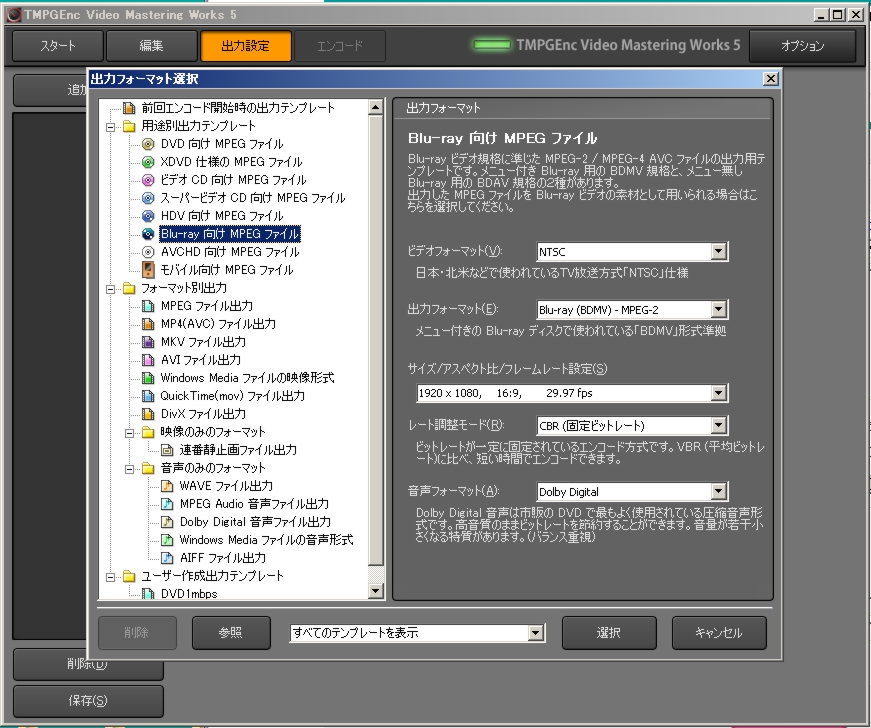Image resolution: width=871 pixels, height=728 pixels.
Task: Select WAVE ファイル出力 tree item
Action: coord(226,486)
